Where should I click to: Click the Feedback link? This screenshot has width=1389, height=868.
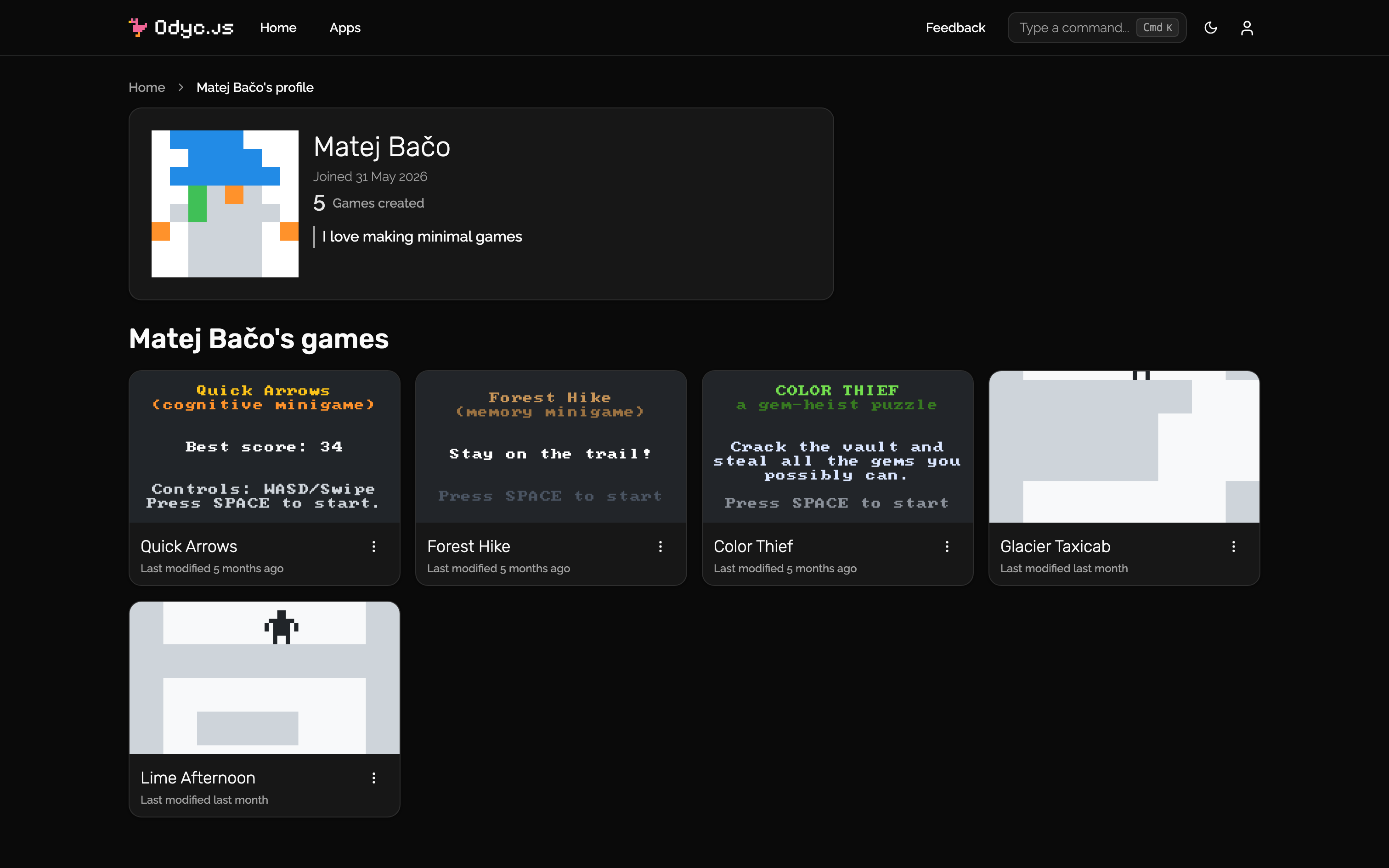tap(955, 28)
